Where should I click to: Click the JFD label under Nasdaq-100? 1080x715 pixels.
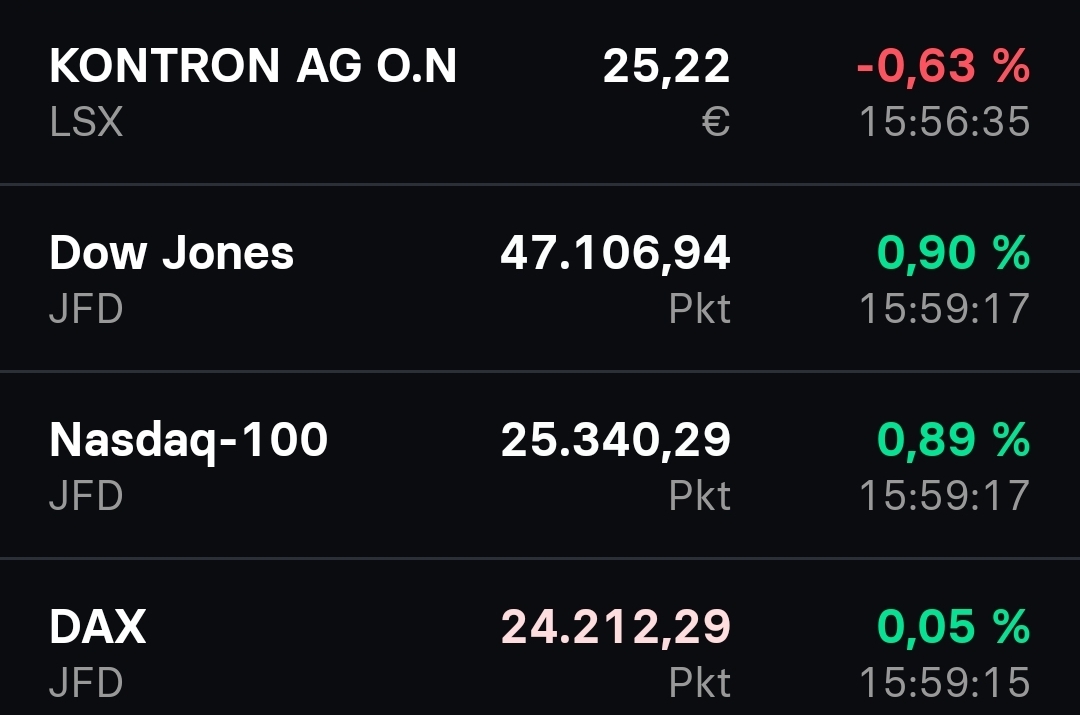[86, 495]
